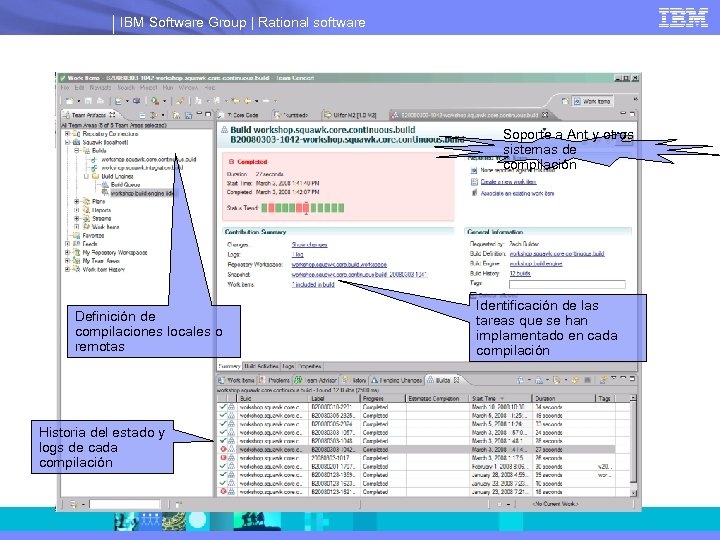Image resolution: width=720 pixels, height=540 pixels.
Task: Select the Favorites tree item
Action: point(93,236)
